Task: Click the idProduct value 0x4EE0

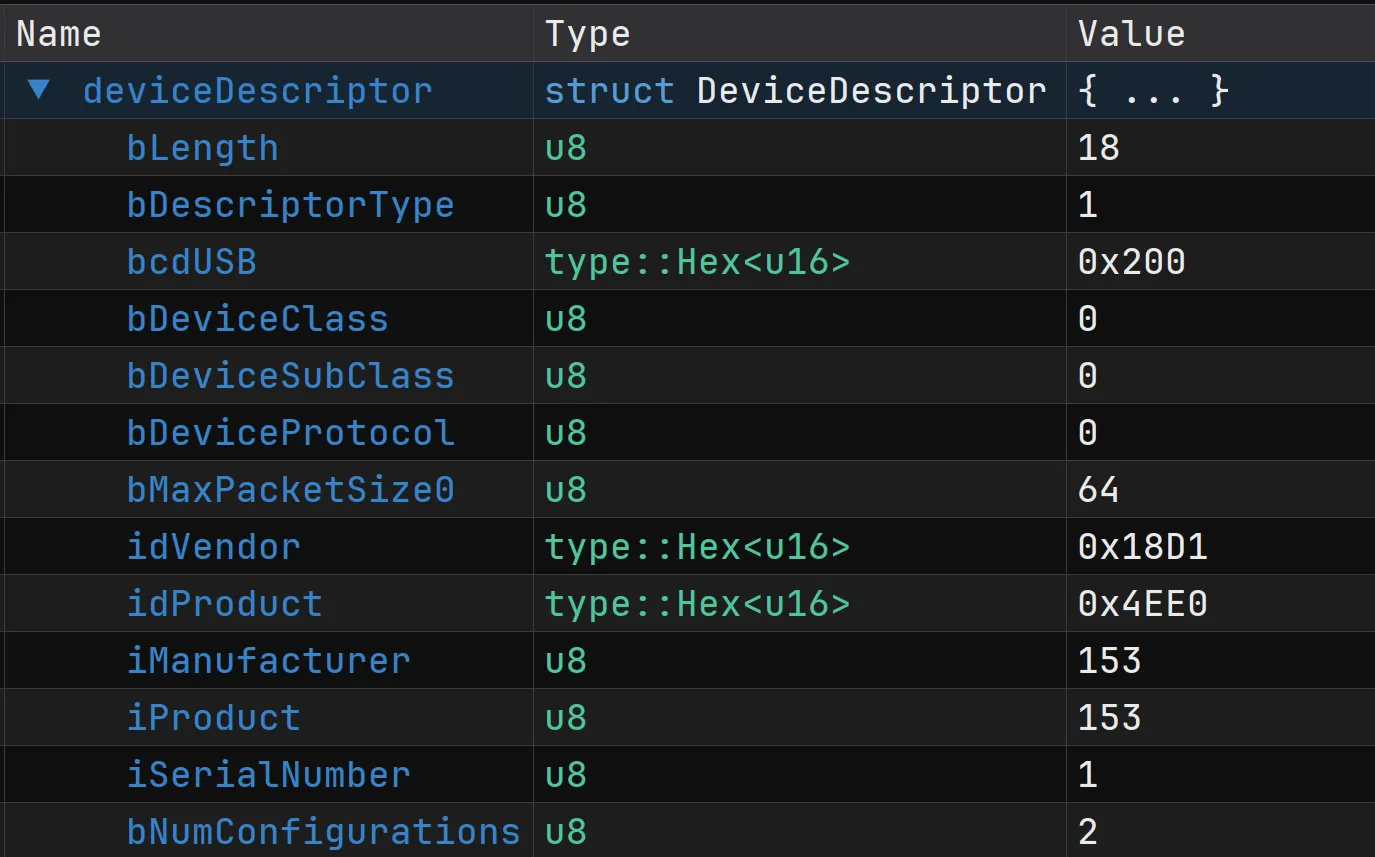Action: [x=1142, y=604]
